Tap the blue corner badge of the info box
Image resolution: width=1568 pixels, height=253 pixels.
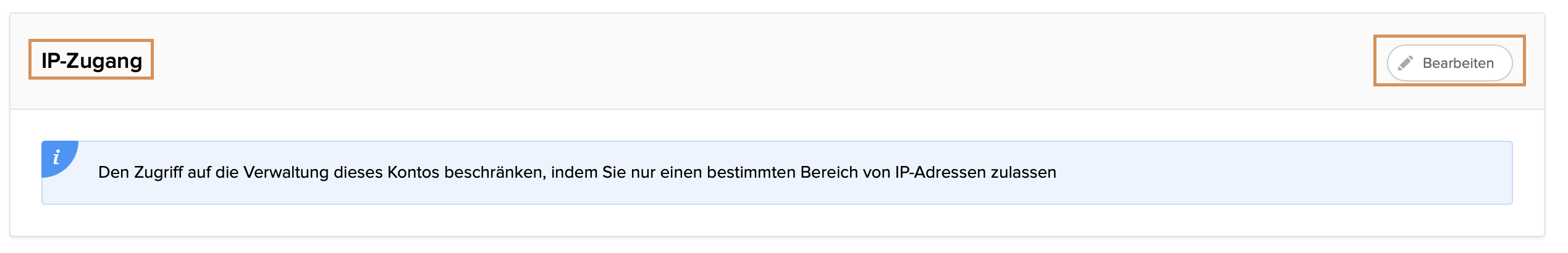(58, 158)
